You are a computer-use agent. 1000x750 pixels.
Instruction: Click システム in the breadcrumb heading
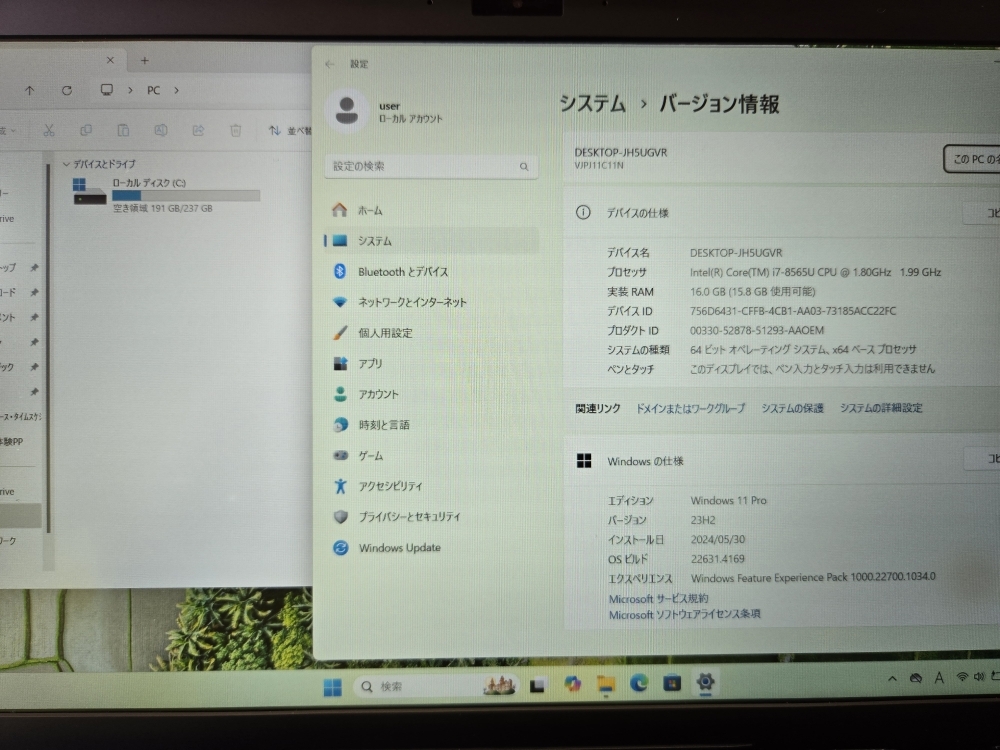(592, 103)
